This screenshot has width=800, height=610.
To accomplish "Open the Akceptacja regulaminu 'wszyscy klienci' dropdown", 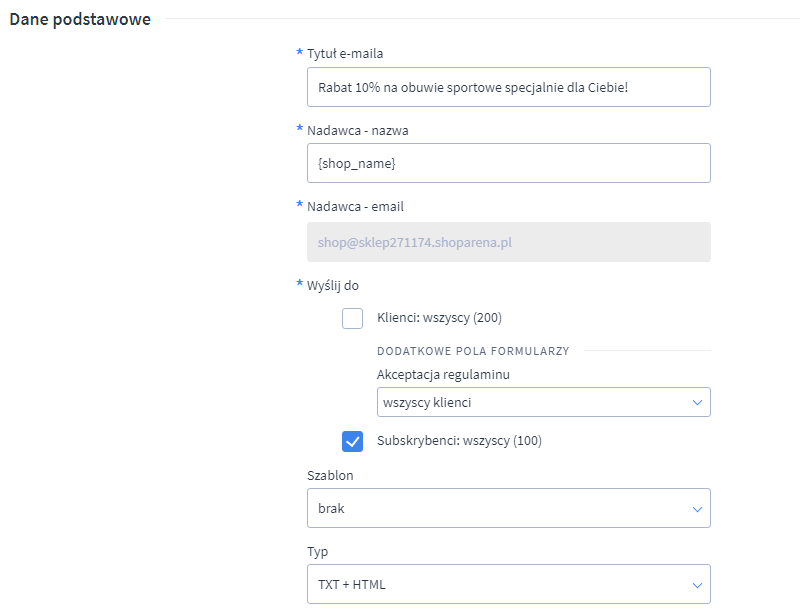I will [530, 402].
